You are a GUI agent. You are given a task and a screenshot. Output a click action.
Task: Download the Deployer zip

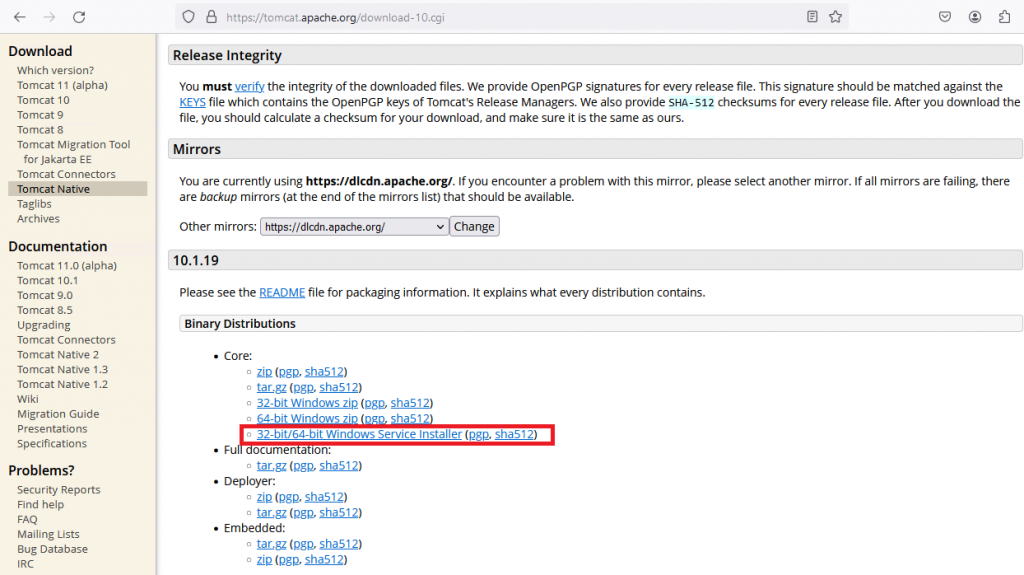(264, 497)
